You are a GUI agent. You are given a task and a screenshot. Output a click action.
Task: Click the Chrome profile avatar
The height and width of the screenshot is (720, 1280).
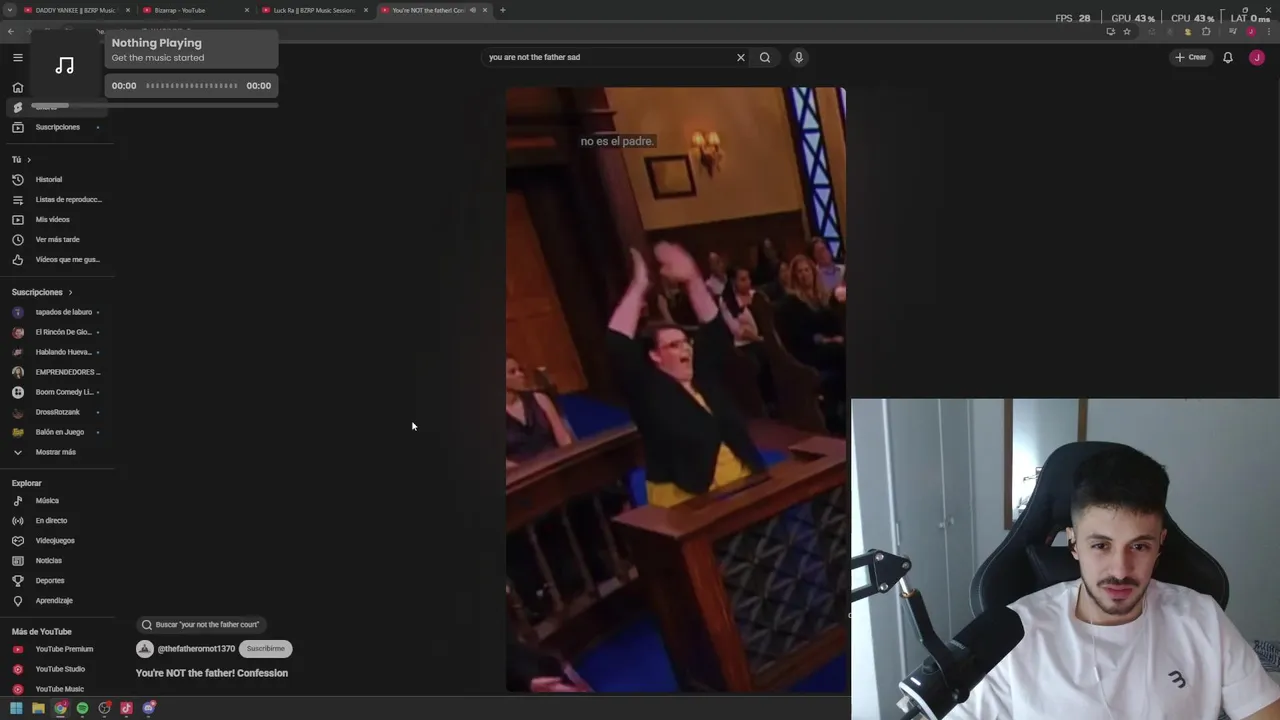pos(1250,31)
